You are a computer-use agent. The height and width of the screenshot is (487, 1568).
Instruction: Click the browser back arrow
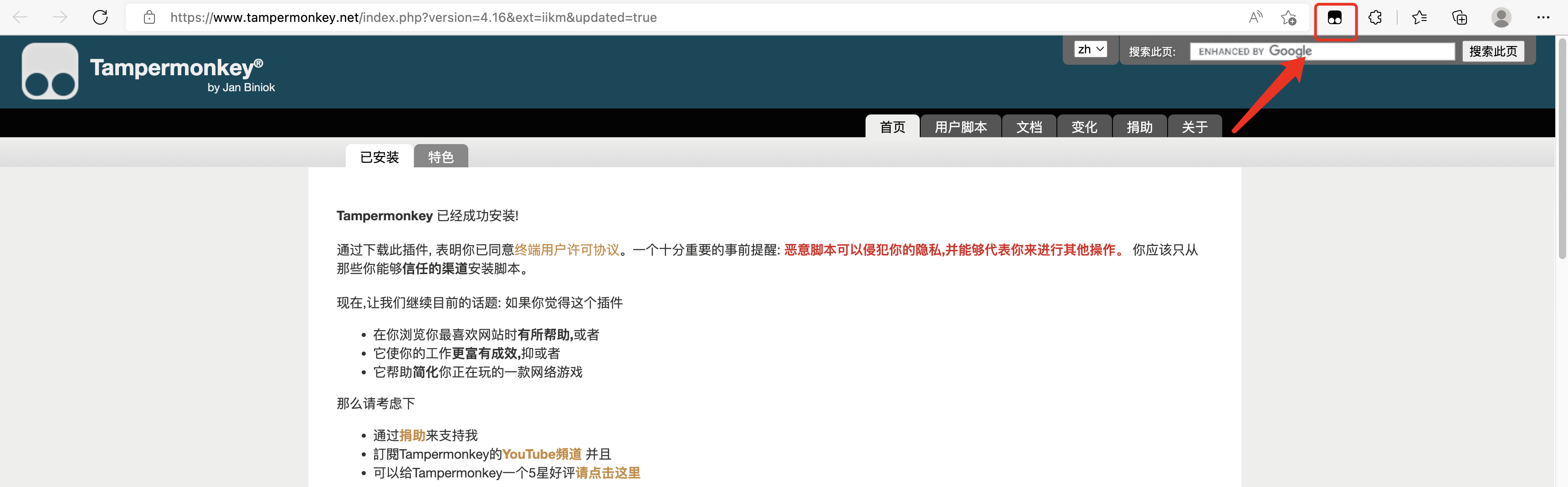[20, 17]
